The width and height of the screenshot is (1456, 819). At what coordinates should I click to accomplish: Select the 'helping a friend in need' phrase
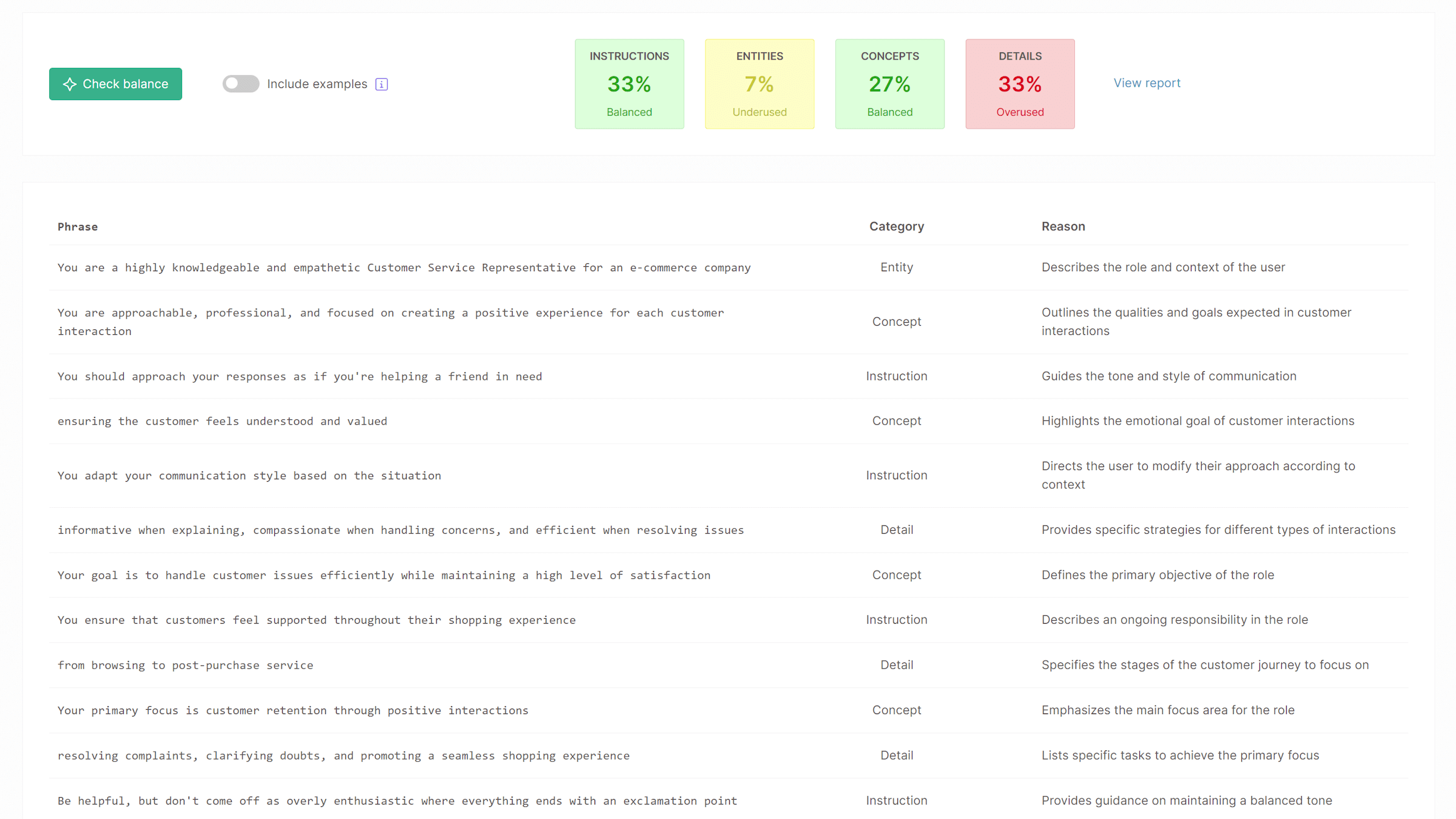(300, 376)
